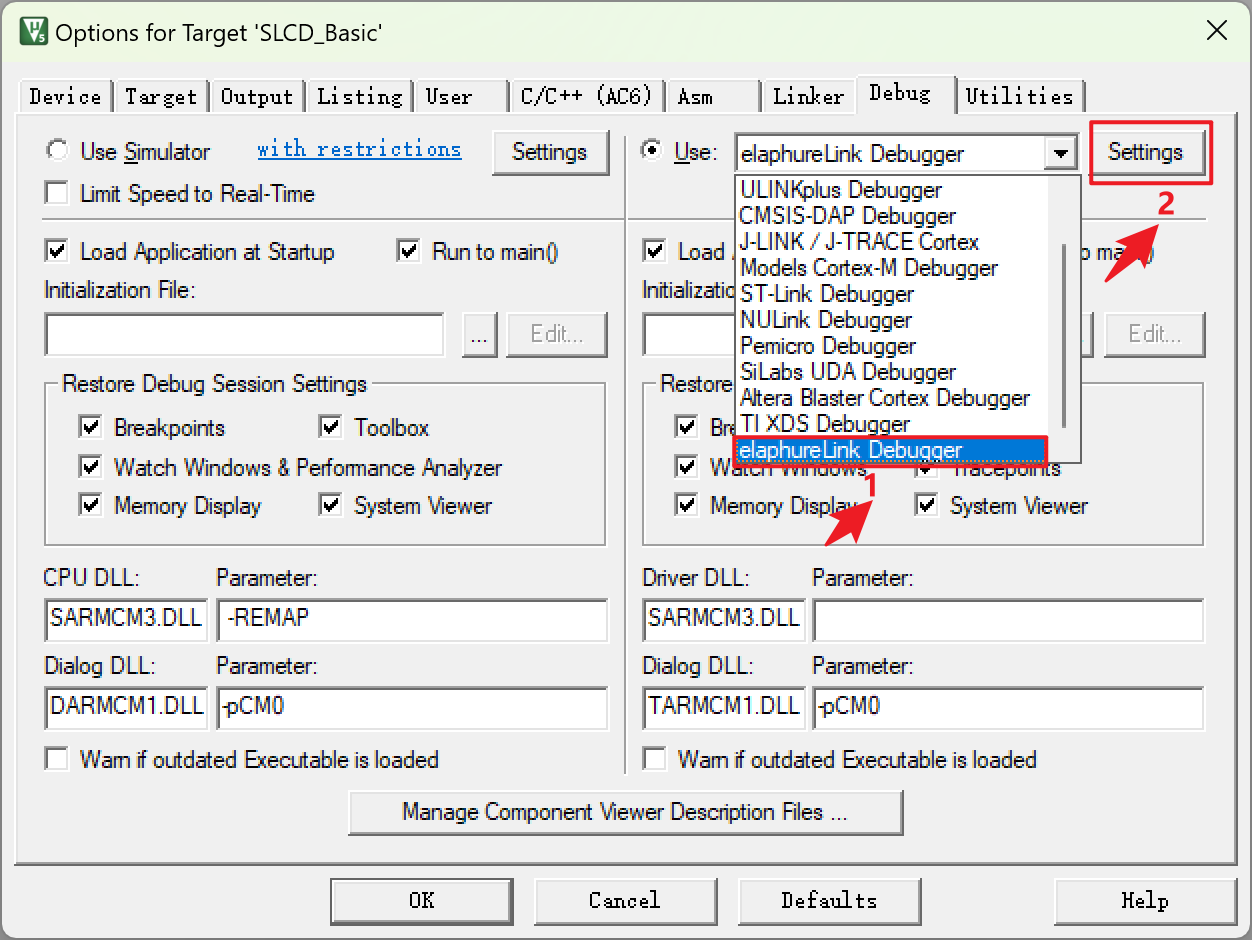Confirm the dialog with OK button
This screenshot has width=1252, height=940.
[421, 900]
